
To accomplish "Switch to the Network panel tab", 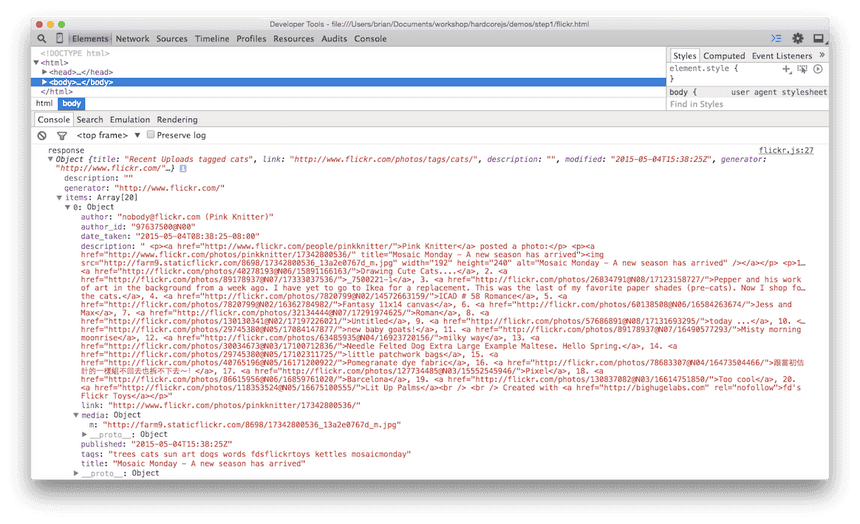I will [x=132, y=39].
